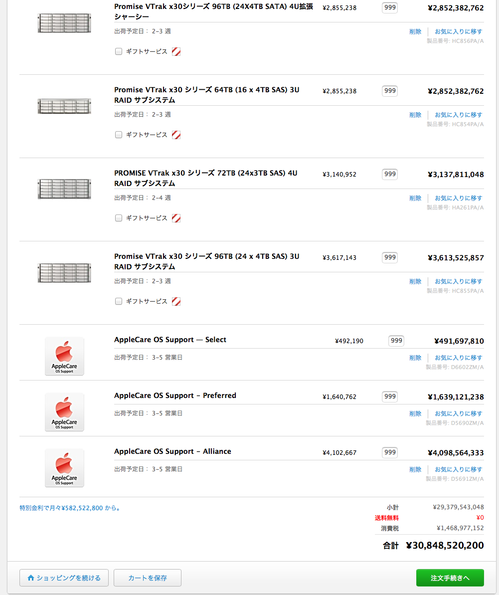Click the green checkout button
Viewport: 499px width, 595px height.
click(x=450, y=578)
